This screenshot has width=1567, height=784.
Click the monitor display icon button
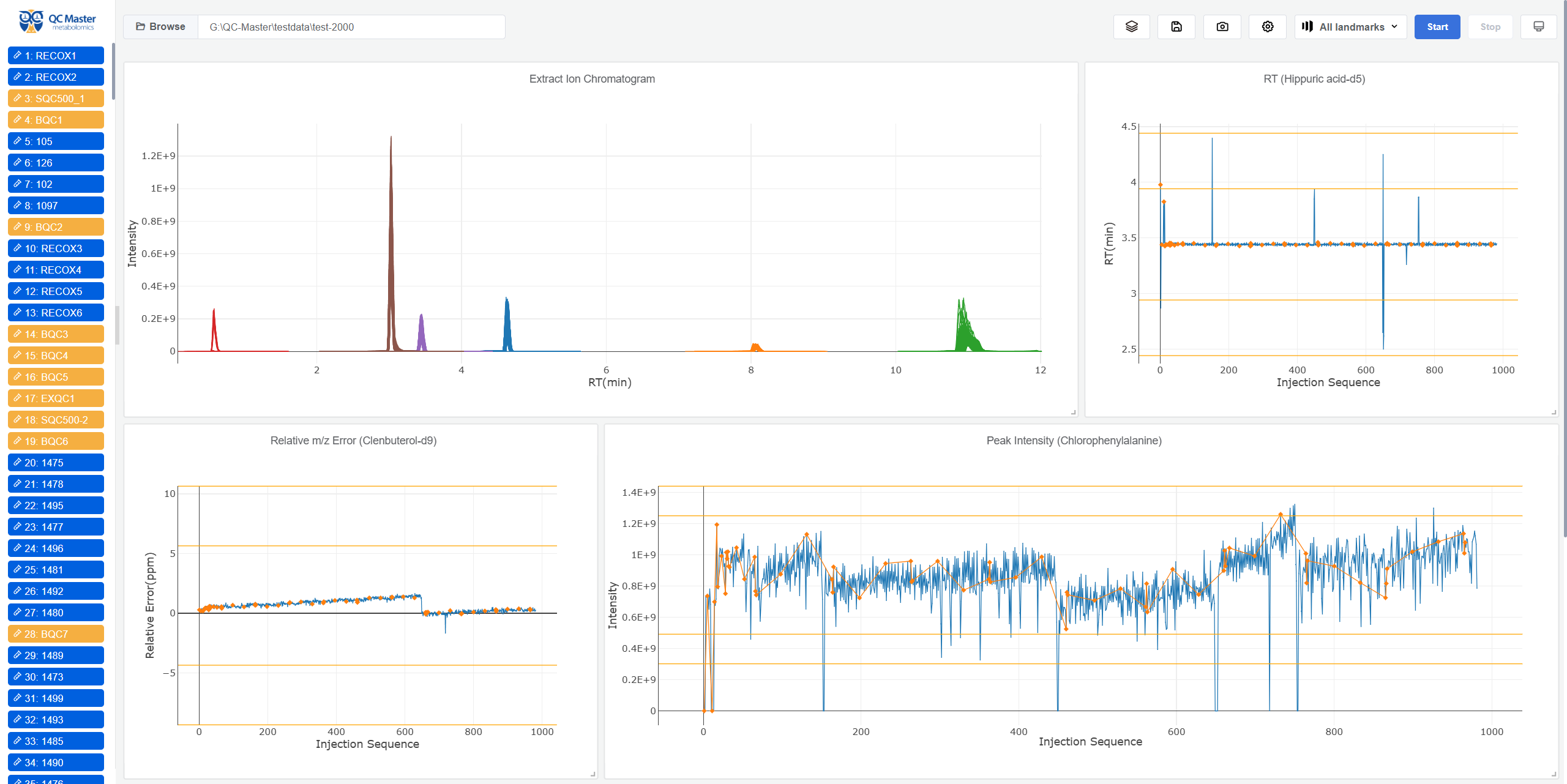[x=1538, y=27]
